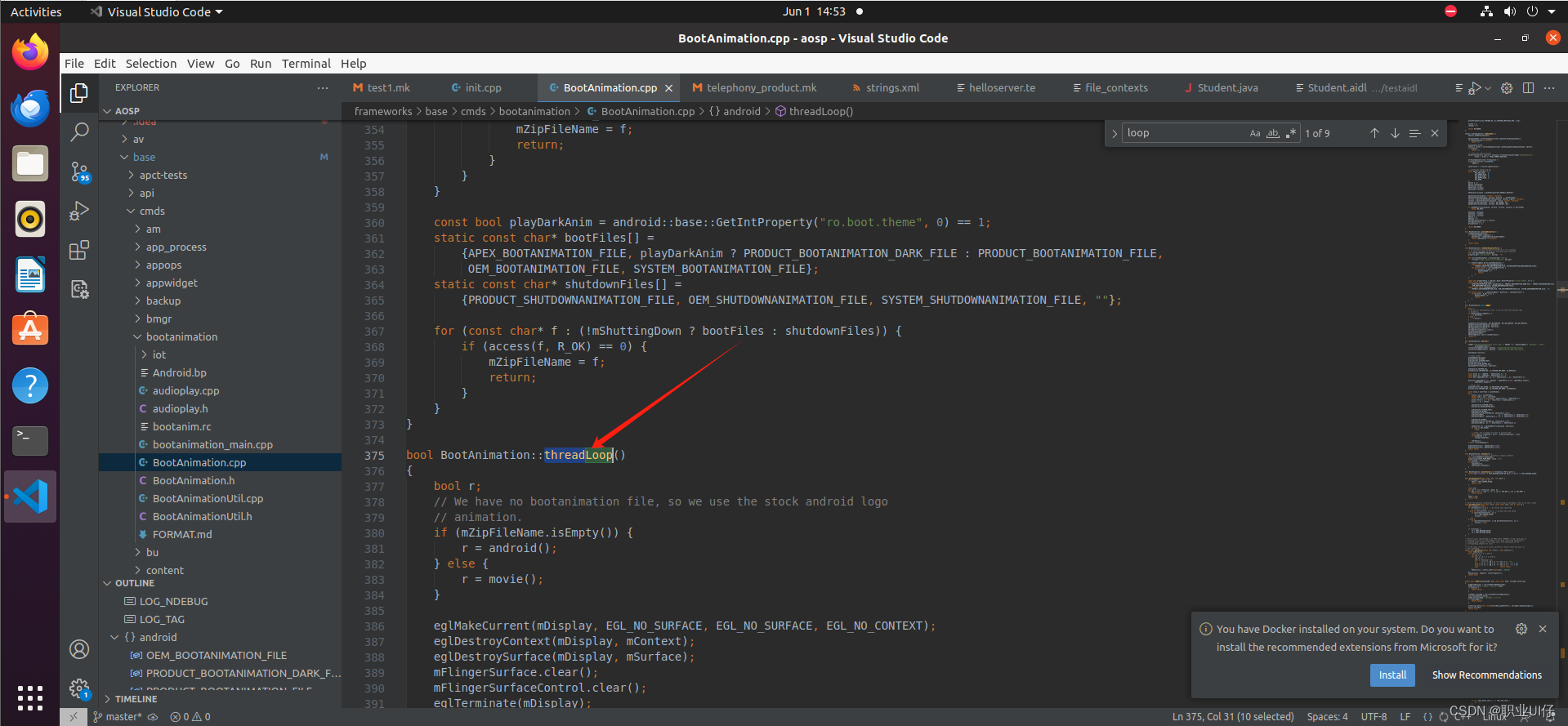This screenshot has height=726, width=1568.
Task: Switch to the strings.xml tab
Action: click(x=886, y=87)
